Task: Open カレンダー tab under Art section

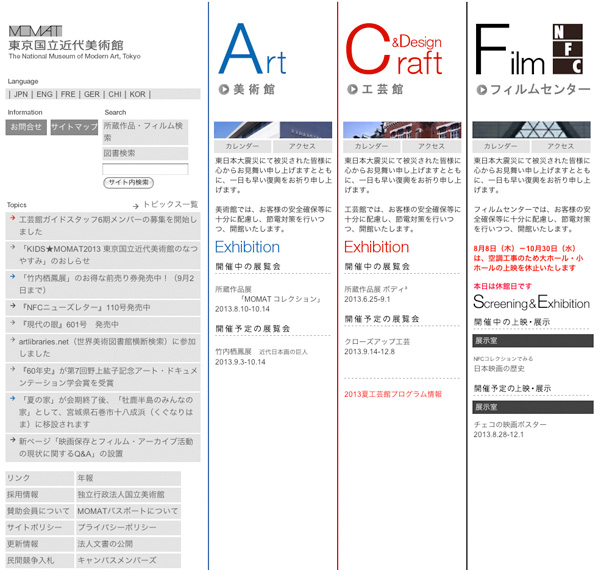Action: [x=243, y=146]
